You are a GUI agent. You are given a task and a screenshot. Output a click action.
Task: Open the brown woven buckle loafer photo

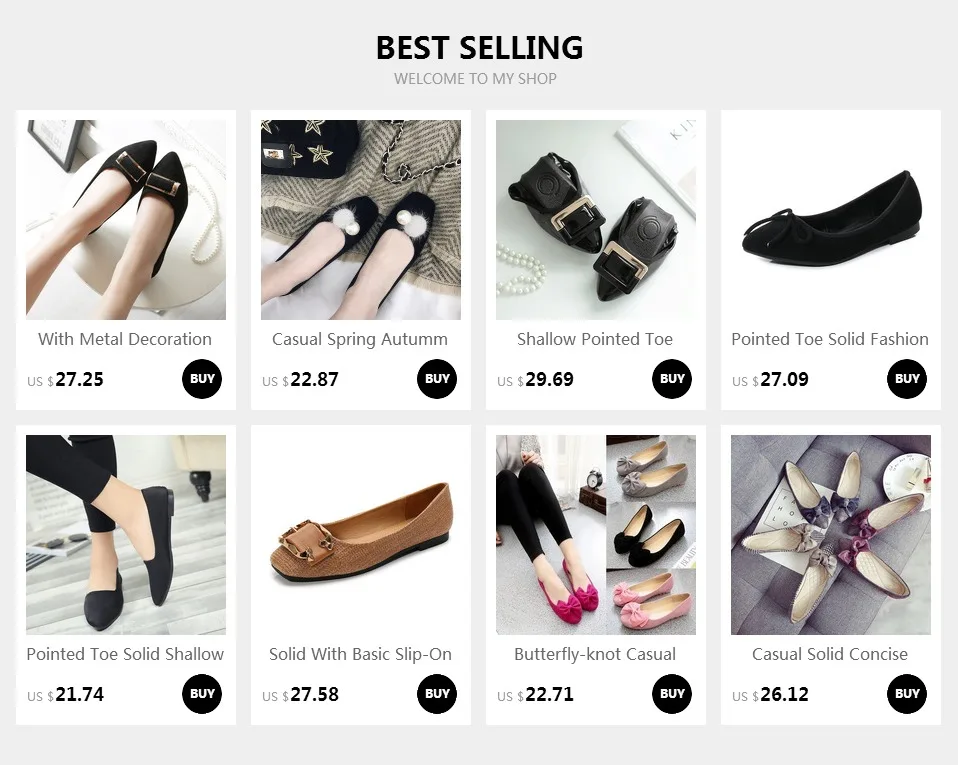coord(361,535)
